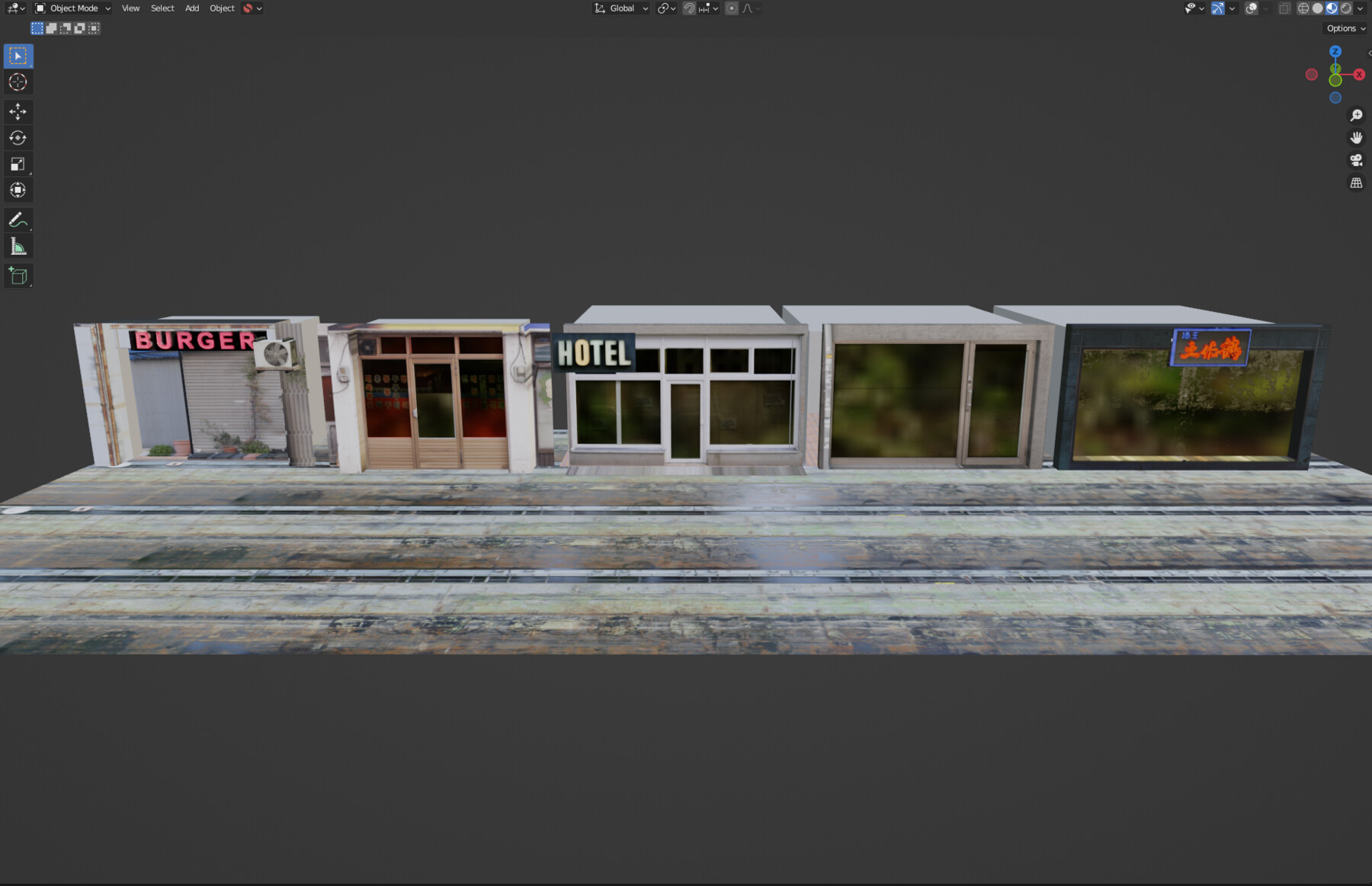
Task: Open the Object menu
Action: point(222,8)
